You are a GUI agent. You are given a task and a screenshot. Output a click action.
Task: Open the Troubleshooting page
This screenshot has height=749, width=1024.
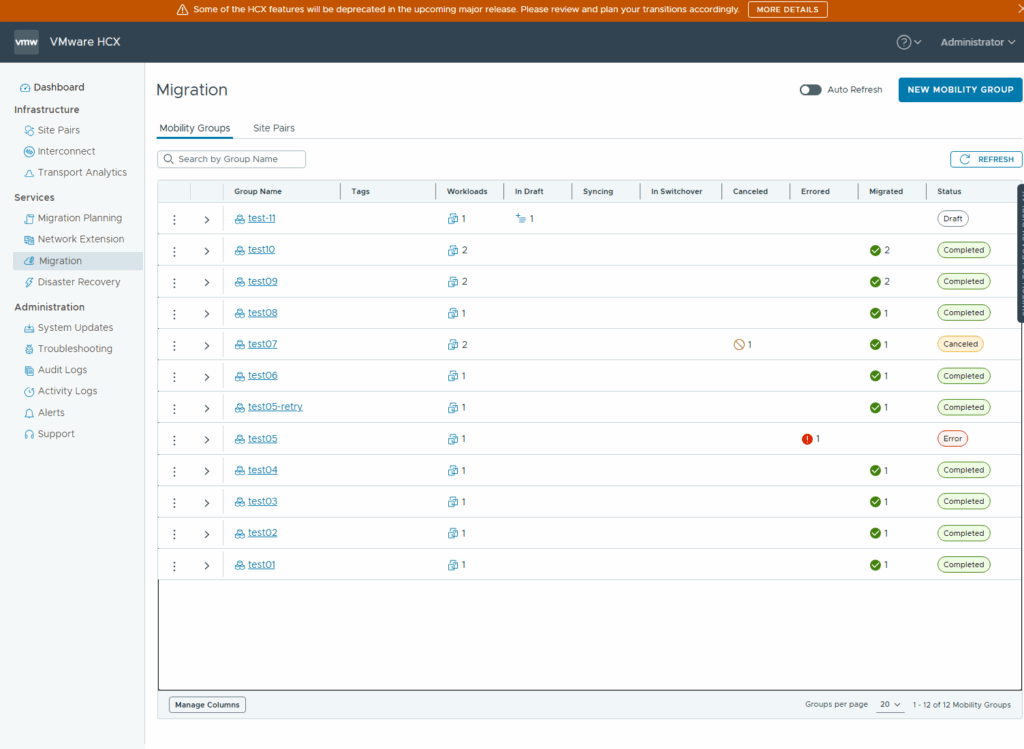(x=74, y=349)
